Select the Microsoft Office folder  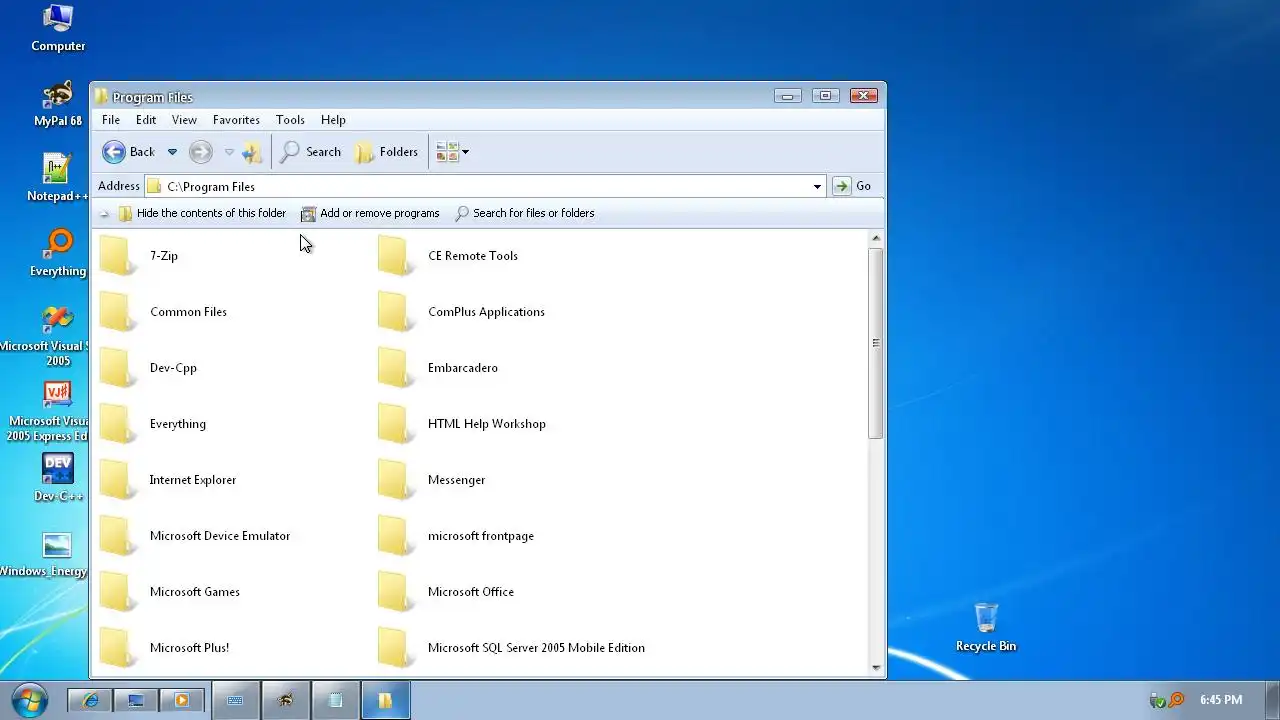point(446,592)
